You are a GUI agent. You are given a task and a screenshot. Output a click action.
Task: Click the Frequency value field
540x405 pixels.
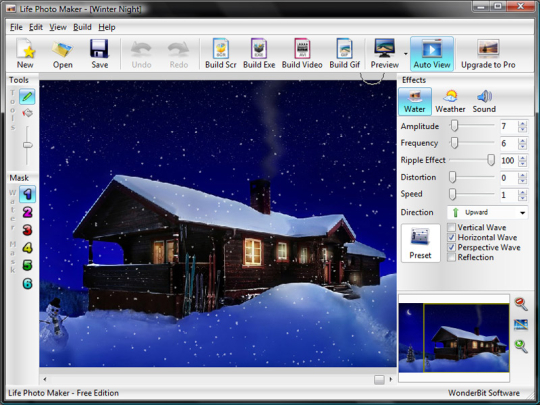click(509, 144)
